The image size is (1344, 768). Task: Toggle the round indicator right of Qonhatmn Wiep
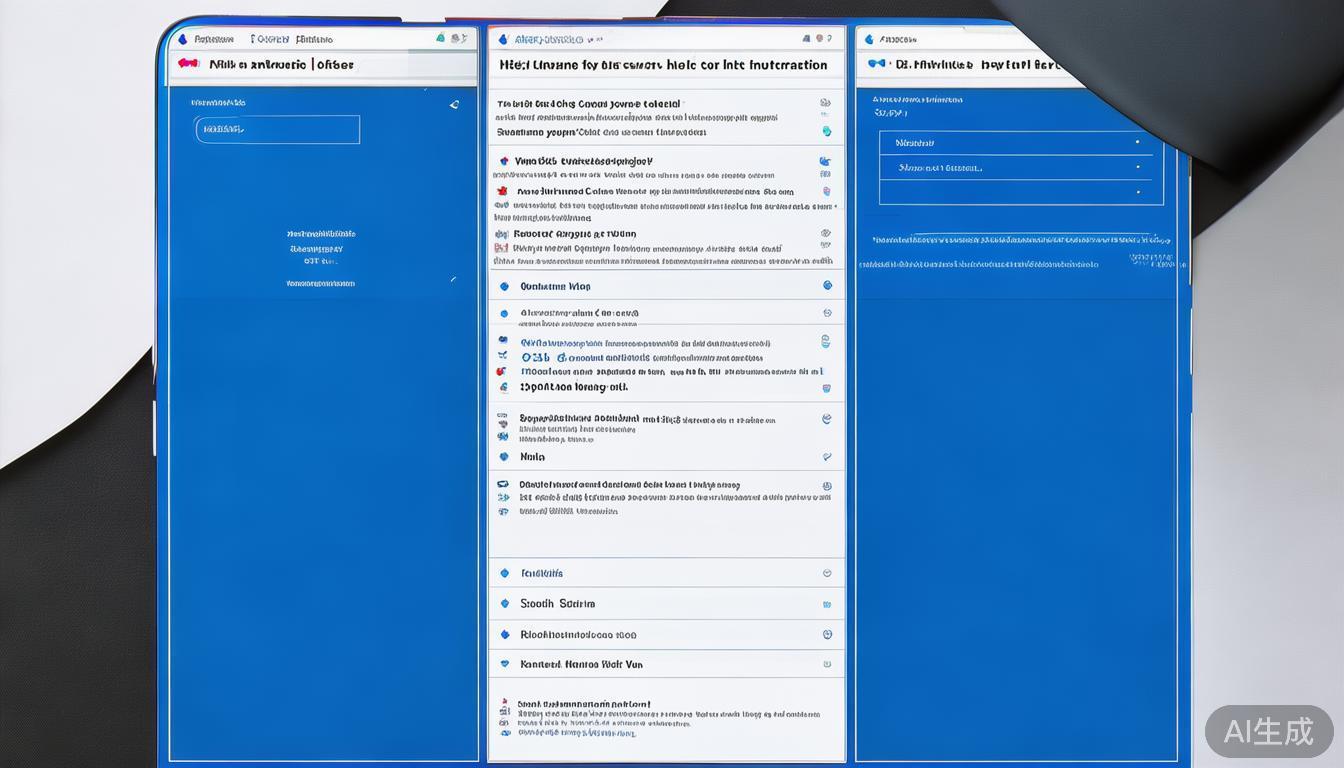827,286
